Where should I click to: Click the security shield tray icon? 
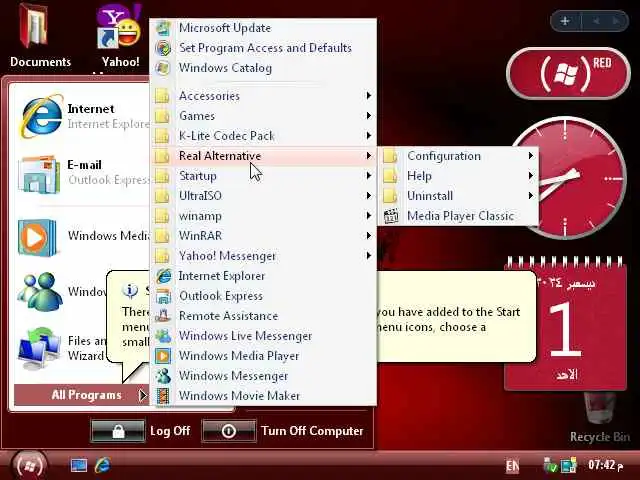click(x=550, y=465)
